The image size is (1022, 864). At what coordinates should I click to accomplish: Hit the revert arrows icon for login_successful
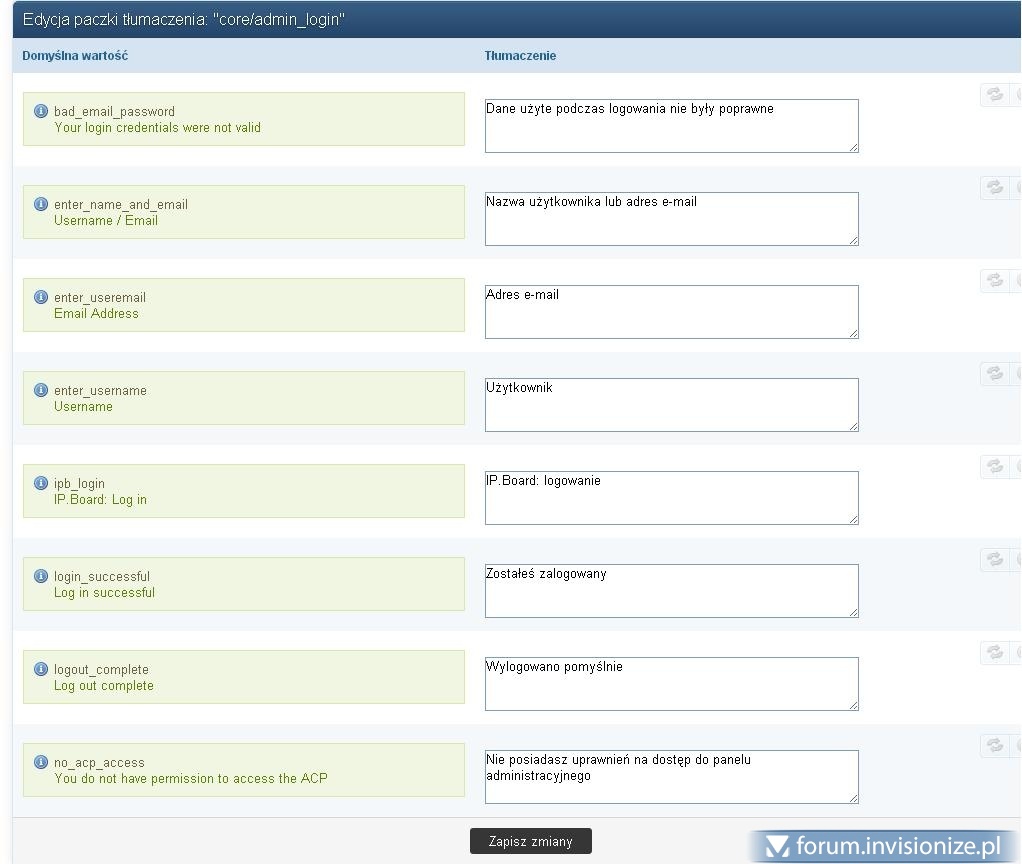(x=994, y=559)
